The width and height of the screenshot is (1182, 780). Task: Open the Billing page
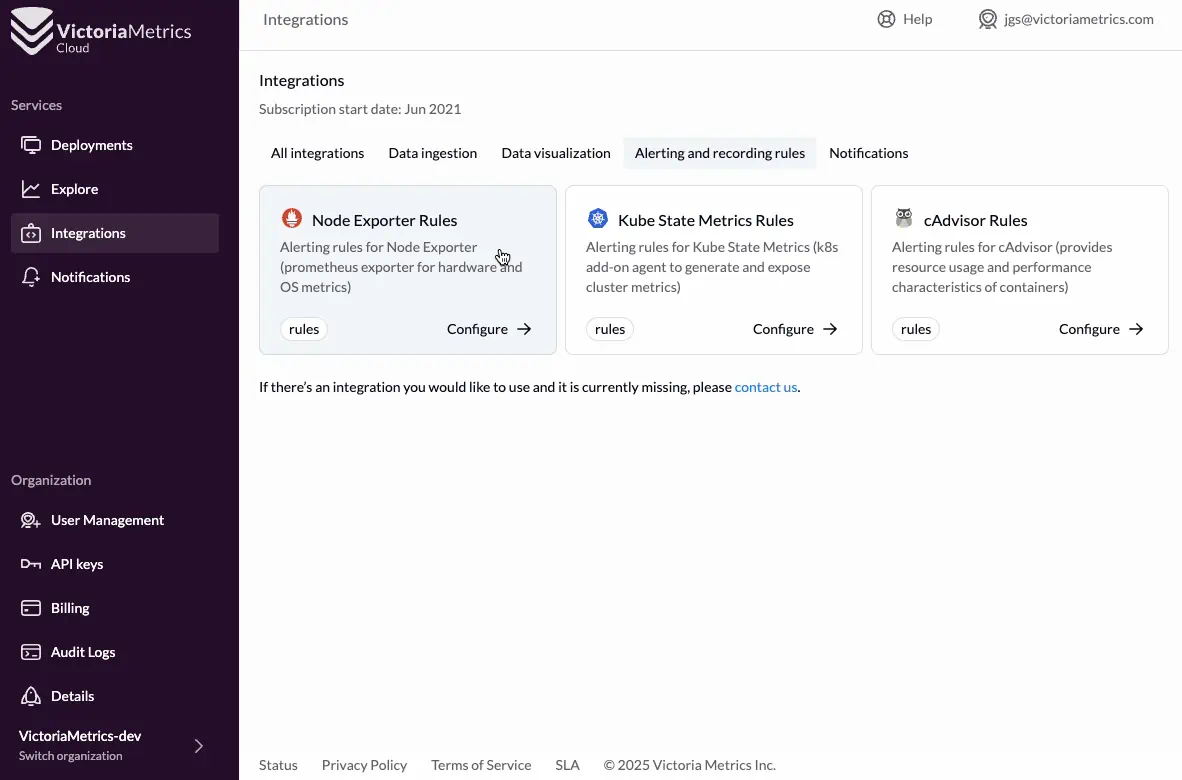115,608
